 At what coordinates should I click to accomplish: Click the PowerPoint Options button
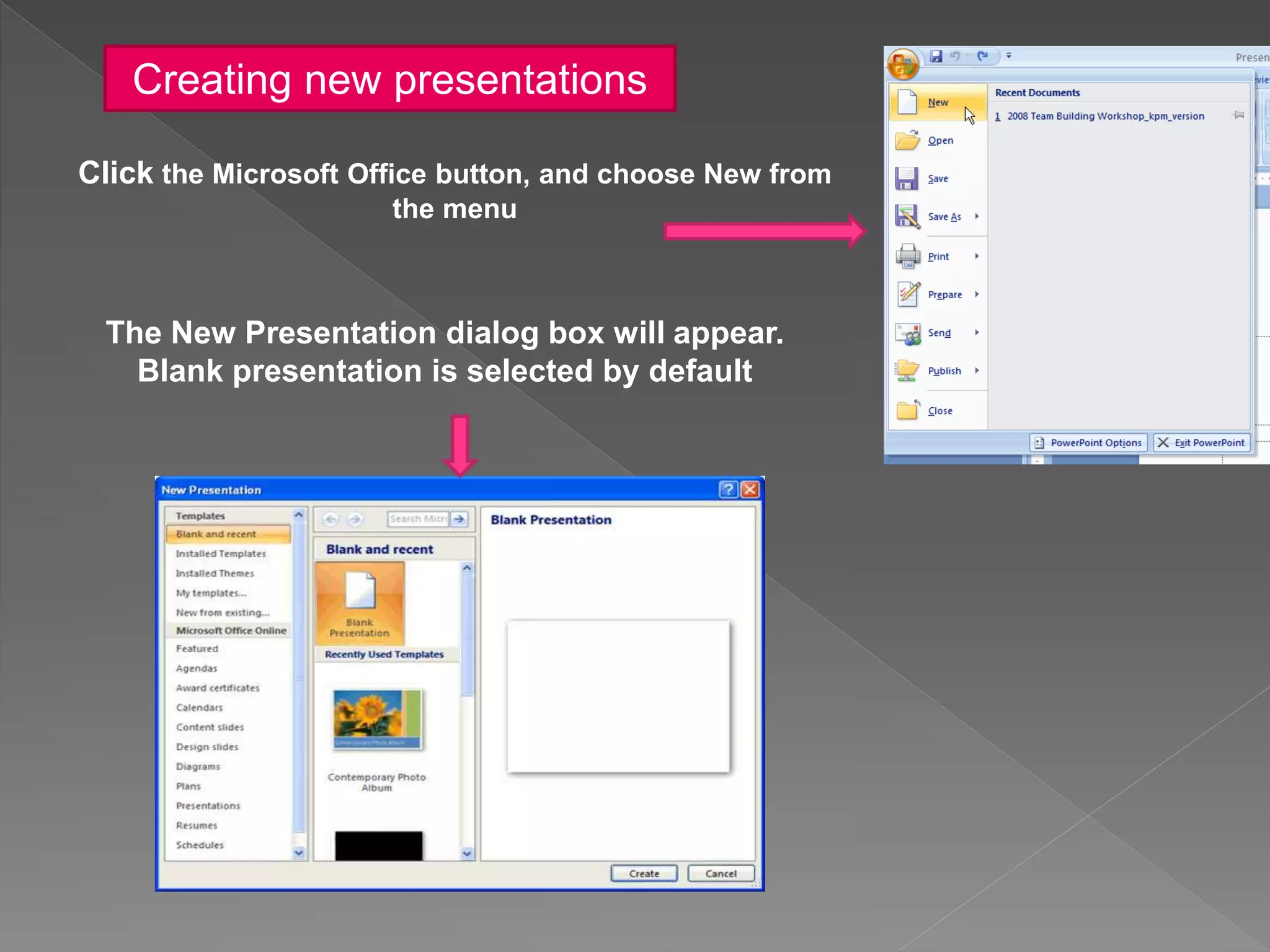tap(1089, 443)
